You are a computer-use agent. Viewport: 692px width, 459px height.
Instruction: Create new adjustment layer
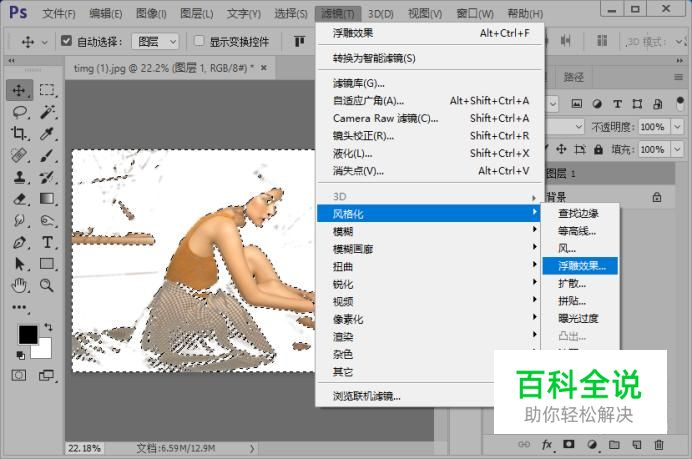pos(592,445)
